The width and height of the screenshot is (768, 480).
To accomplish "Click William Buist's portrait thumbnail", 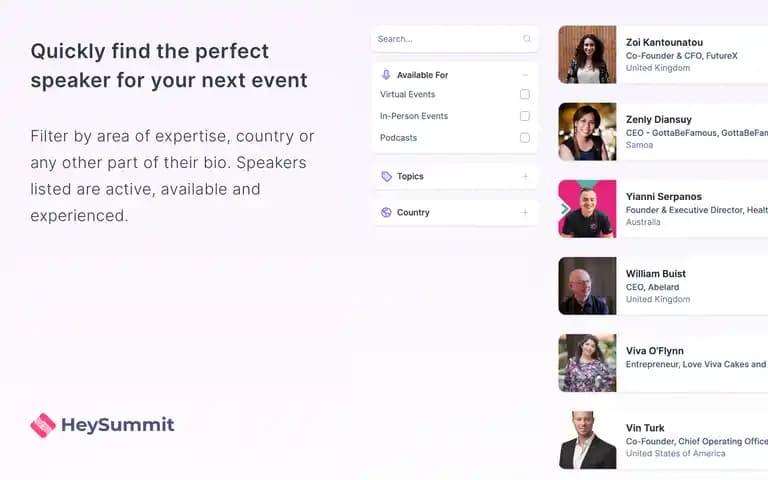I will pos(587,286).
